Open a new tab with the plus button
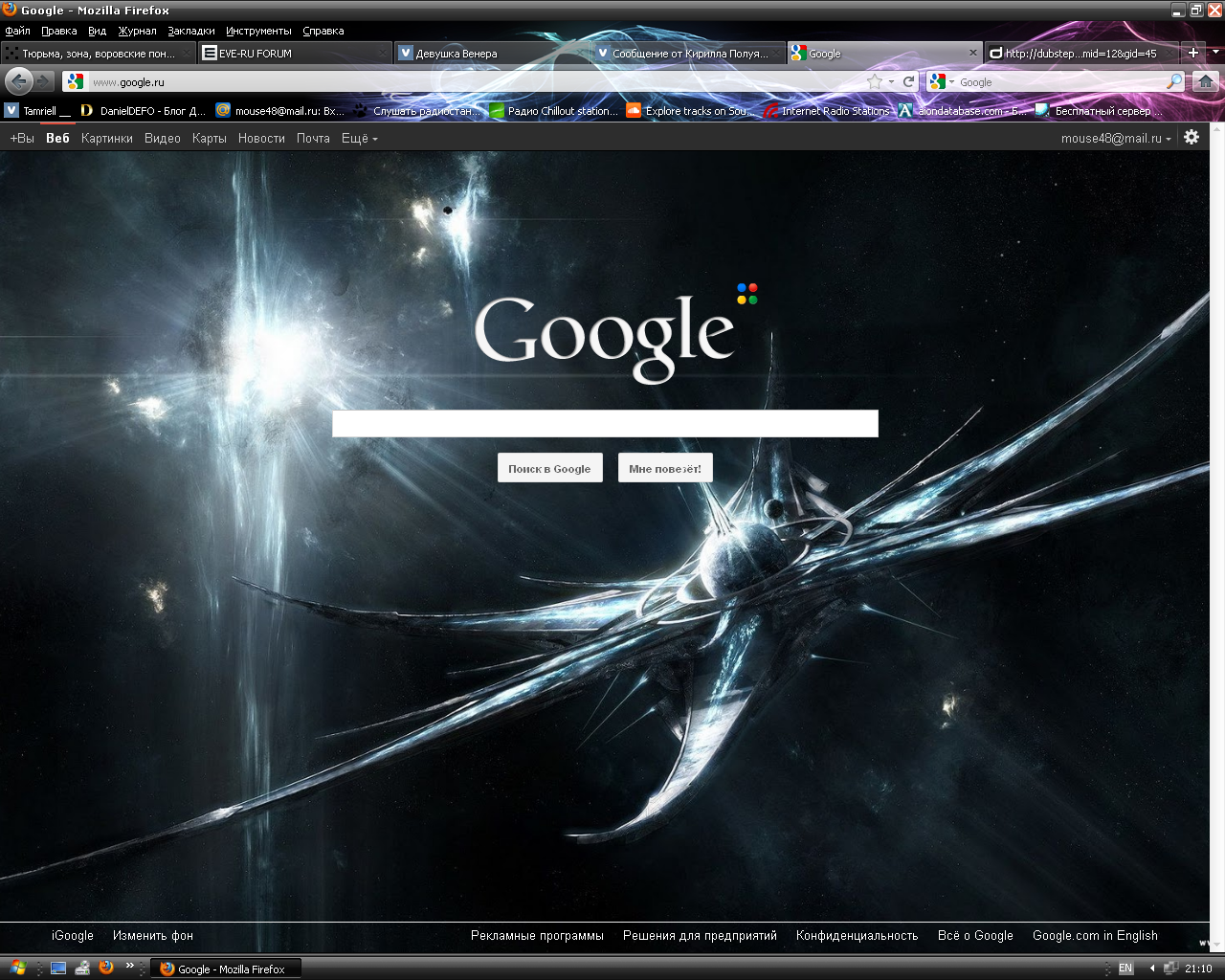This screenshot has width=1225, height=980. (1192, 53)
